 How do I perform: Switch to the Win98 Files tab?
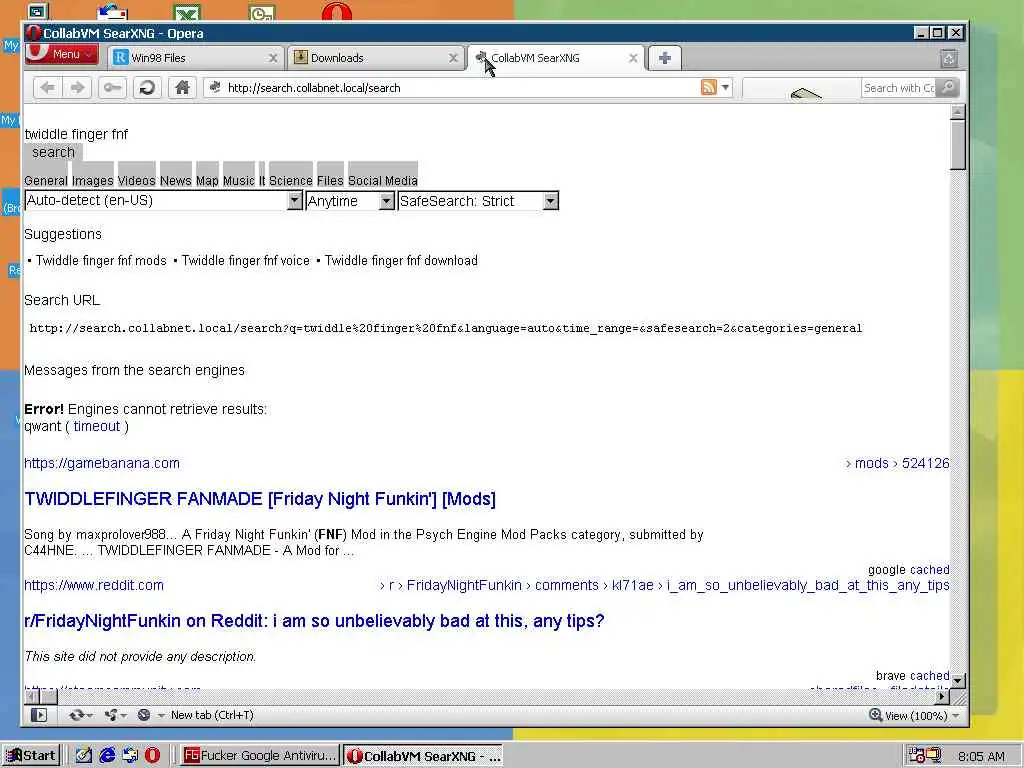(x=196, y=57)
